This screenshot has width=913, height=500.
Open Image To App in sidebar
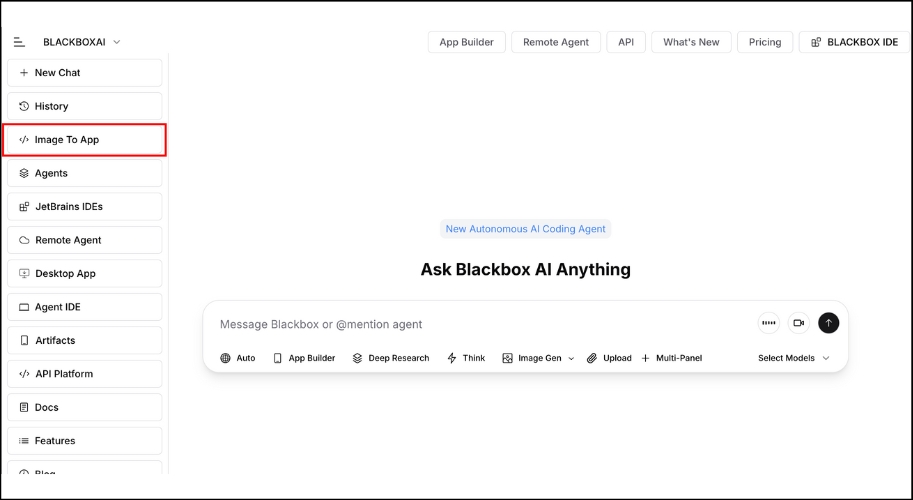click(x=84, y=140)
